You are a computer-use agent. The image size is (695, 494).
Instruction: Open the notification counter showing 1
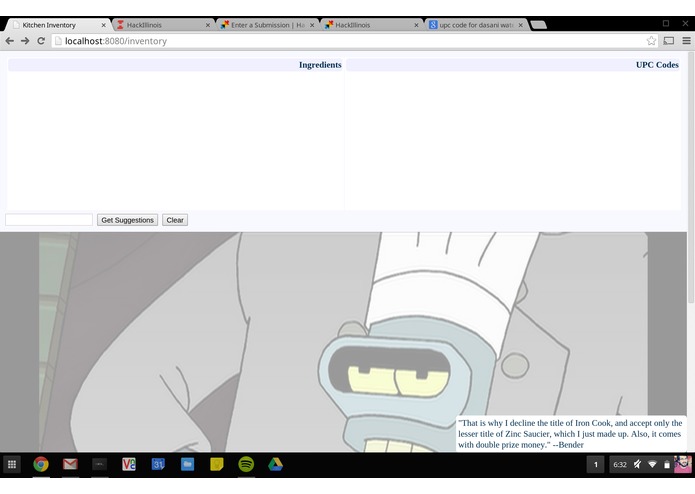pyautogui.click(x=596, y=464)
